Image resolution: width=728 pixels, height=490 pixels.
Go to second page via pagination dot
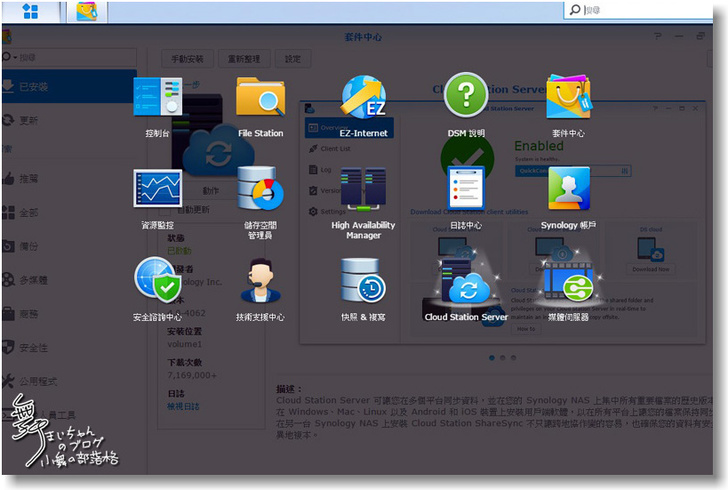tap(502, 357)
